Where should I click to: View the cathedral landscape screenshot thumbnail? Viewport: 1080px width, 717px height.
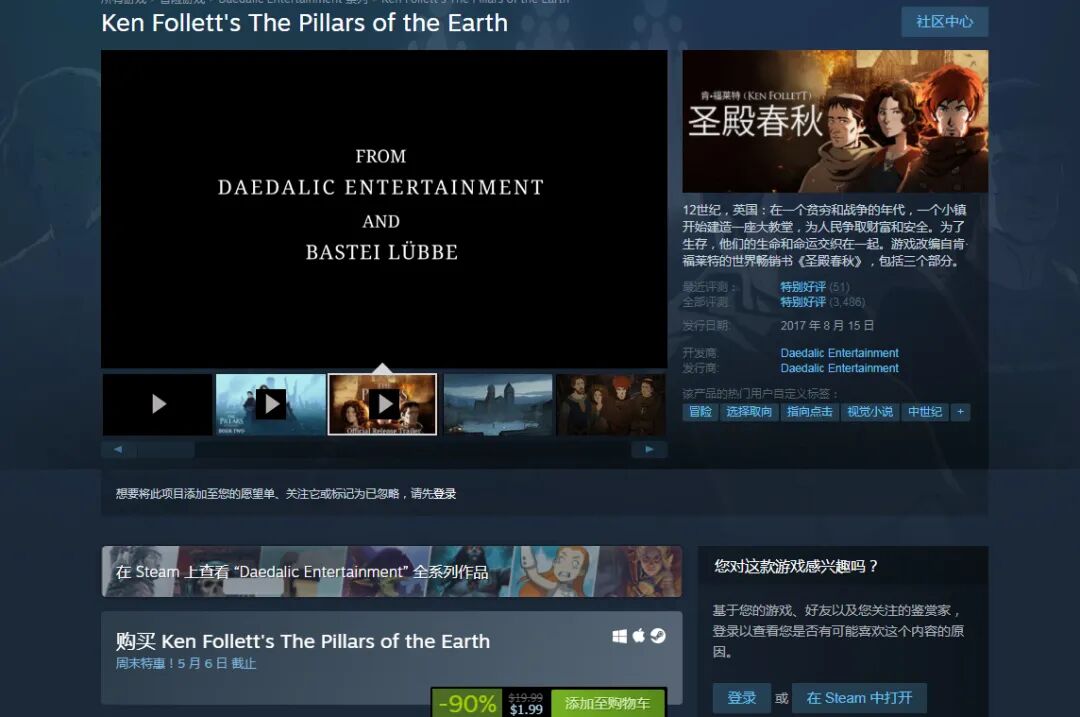click(x=498, y=404)
